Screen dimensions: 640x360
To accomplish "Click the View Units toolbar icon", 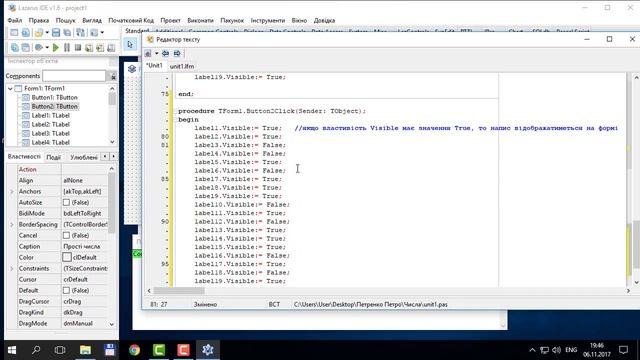I will (14, 47).
